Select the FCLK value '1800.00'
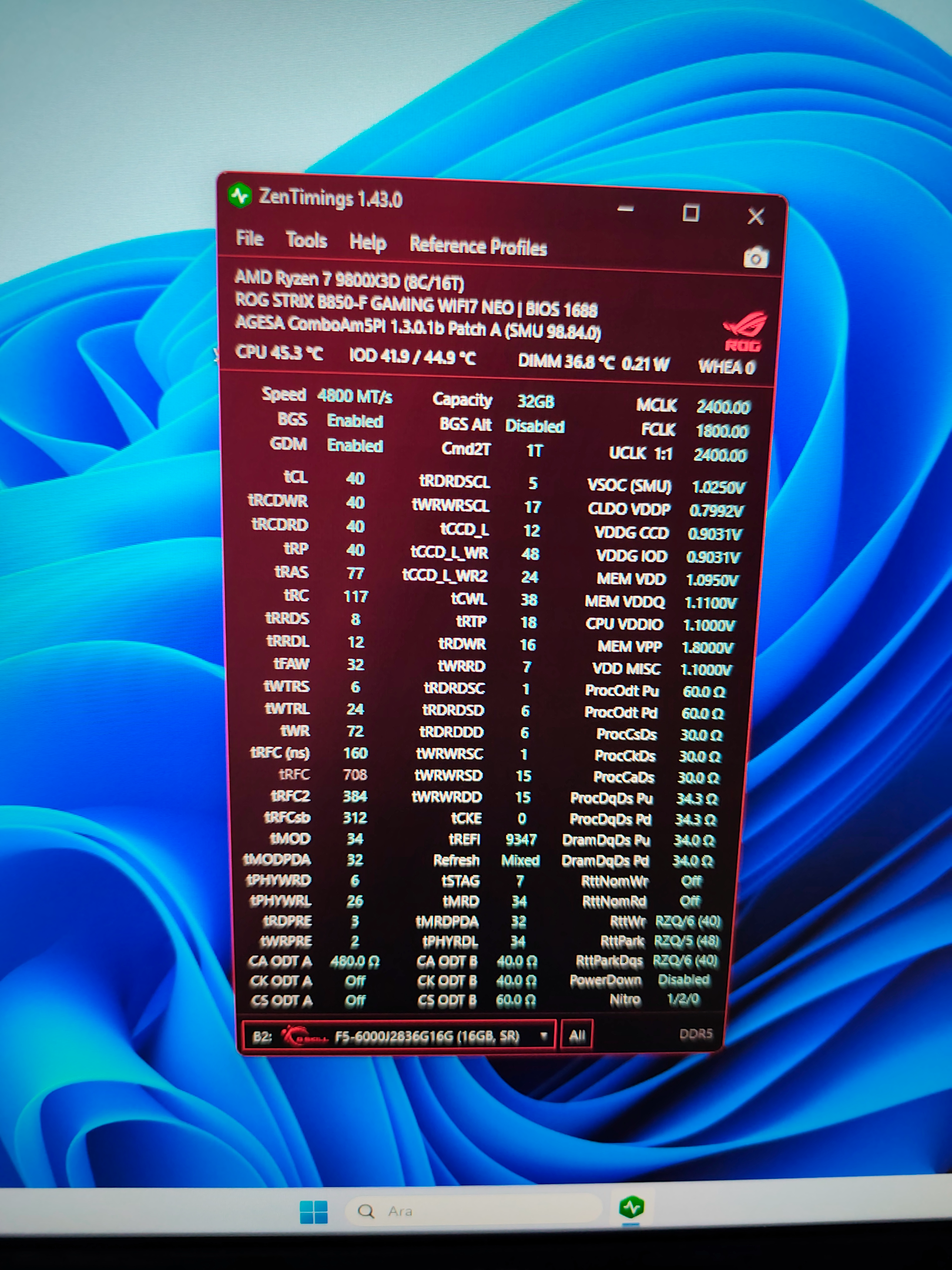The image size is (952, 1270). click(722, 431)
